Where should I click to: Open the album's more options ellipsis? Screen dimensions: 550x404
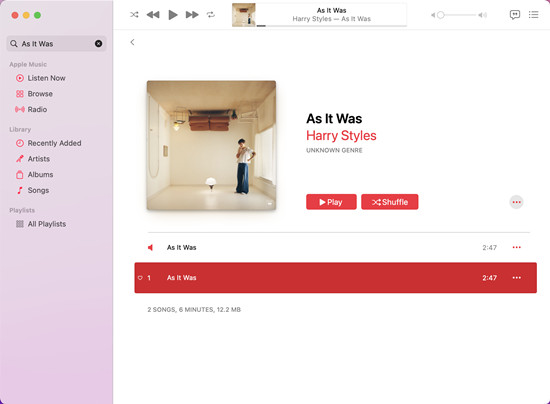tap(516, 202)
